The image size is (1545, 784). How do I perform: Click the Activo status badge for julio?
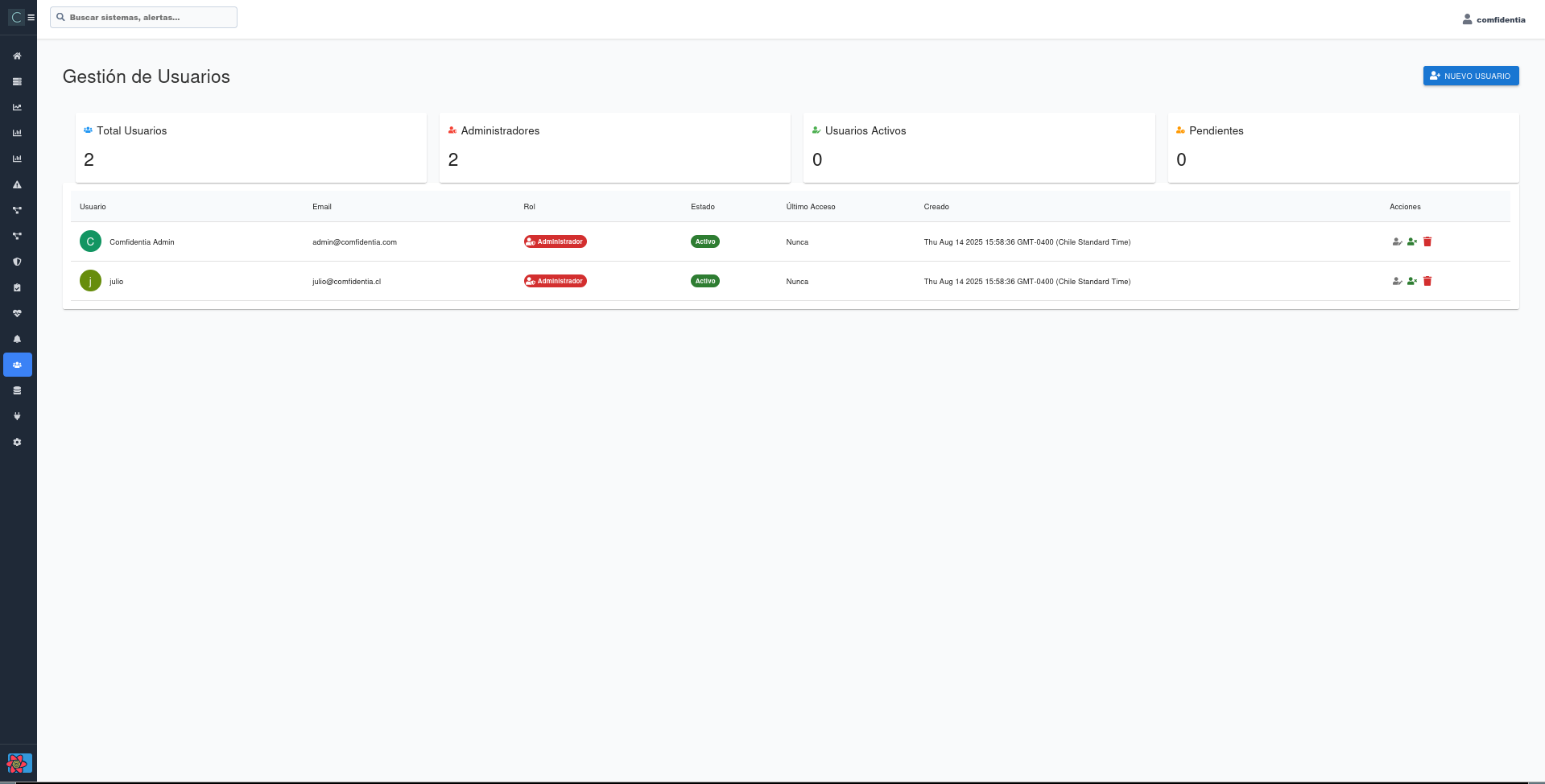coord(704,281)
